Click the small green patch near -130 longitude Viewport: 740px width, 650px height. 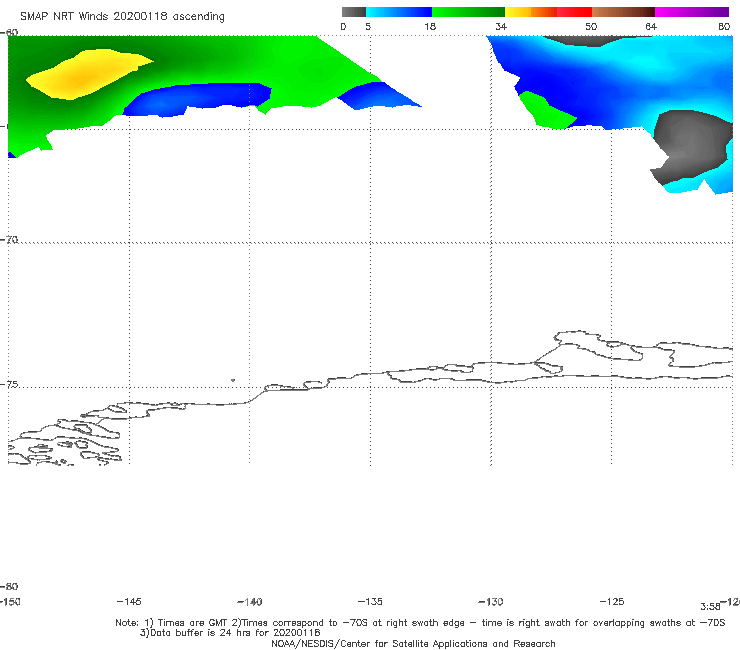(547, 111)
